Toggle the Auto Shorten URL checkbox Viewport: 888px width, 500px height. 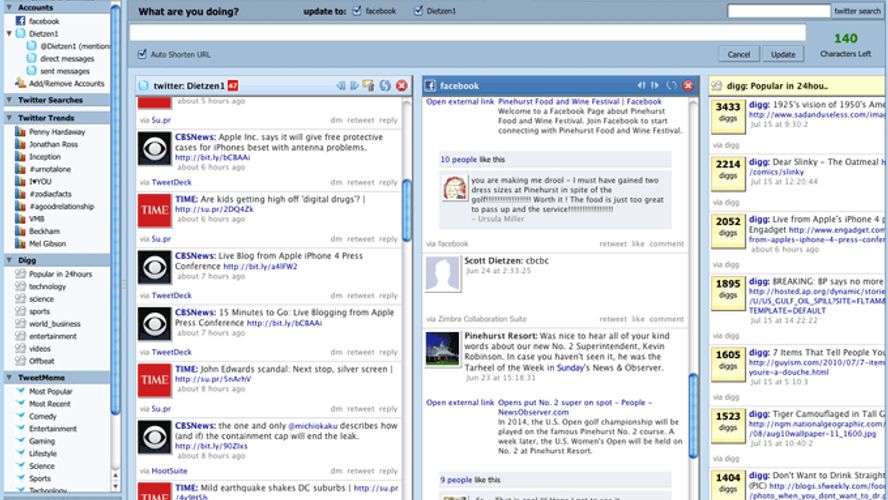[x=142, y=54]
